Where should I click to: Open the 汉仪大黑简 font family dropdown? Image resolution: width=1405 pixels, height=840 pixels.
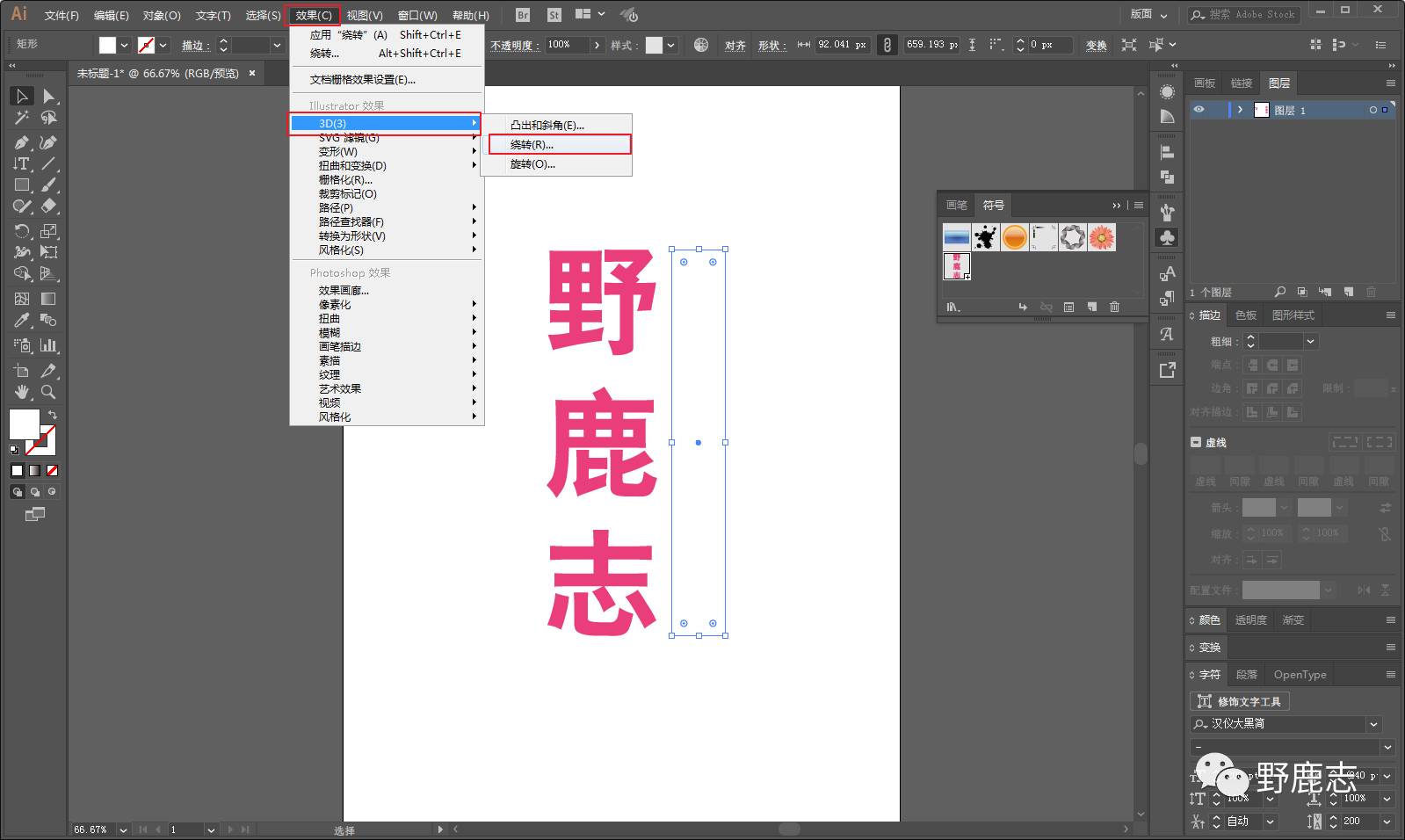1373,724
